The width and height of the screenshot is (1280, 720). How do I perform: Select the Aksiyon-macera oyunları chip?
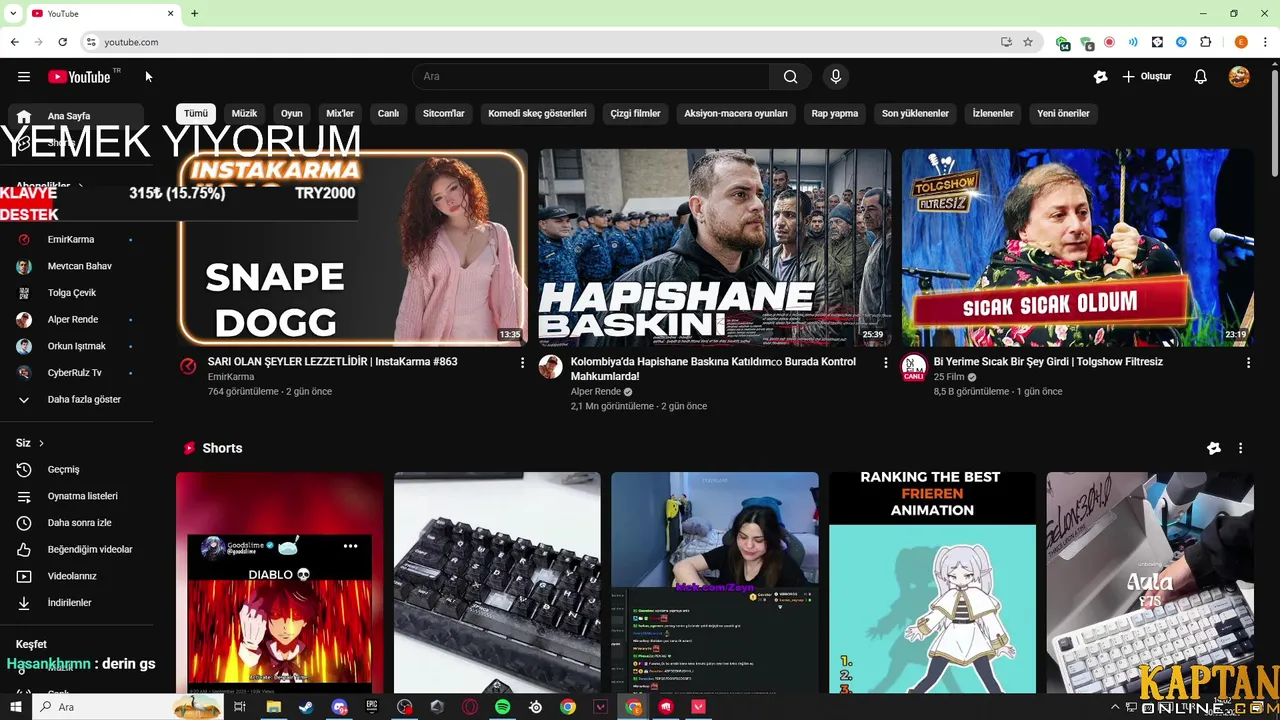coord(736,113)
